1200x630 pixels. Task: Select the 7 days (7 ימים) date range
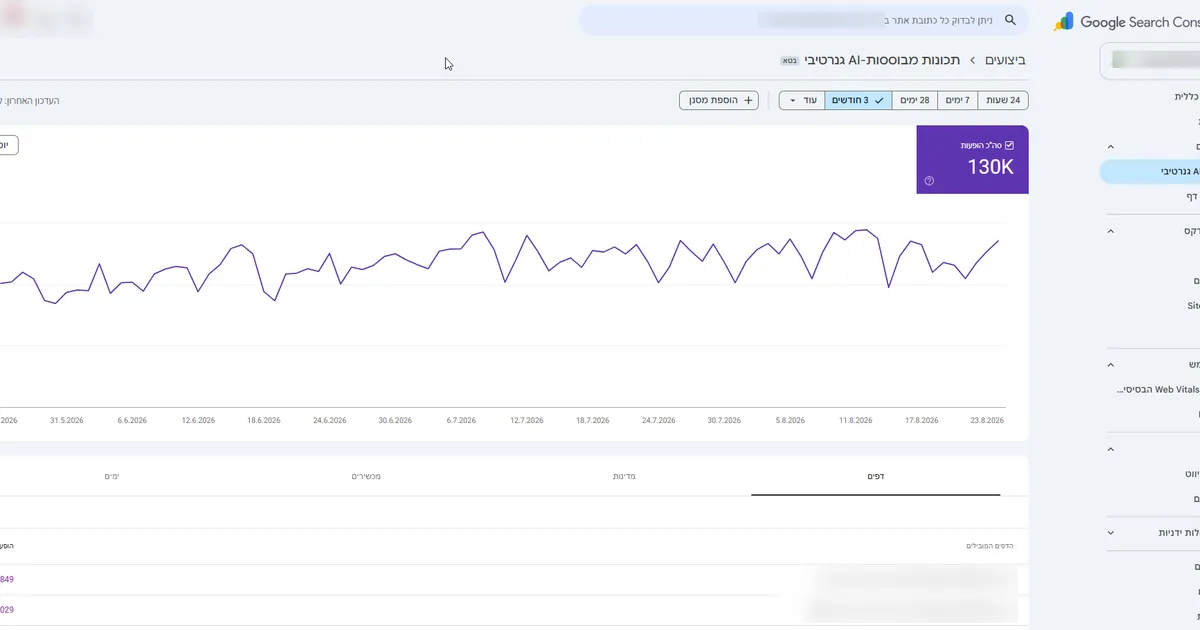[959, 100]
